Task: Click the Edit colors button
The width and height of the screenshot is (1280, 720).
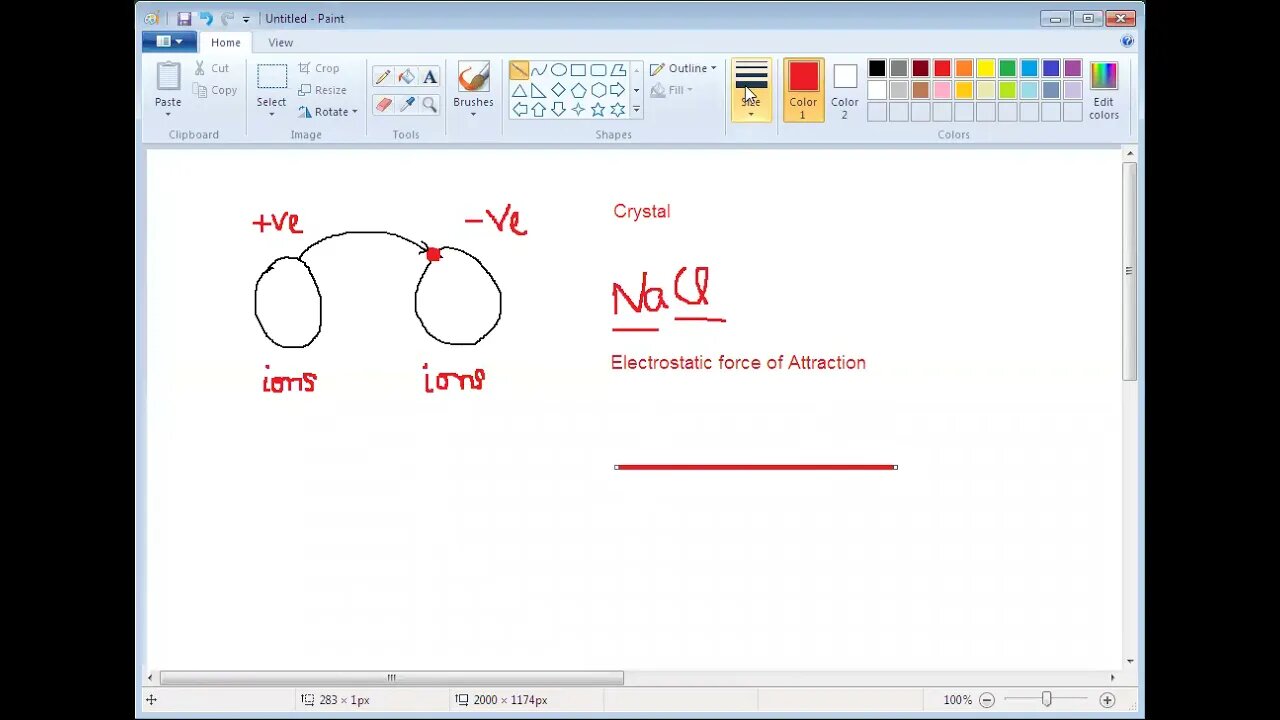Action: (x=1104, y=90)
